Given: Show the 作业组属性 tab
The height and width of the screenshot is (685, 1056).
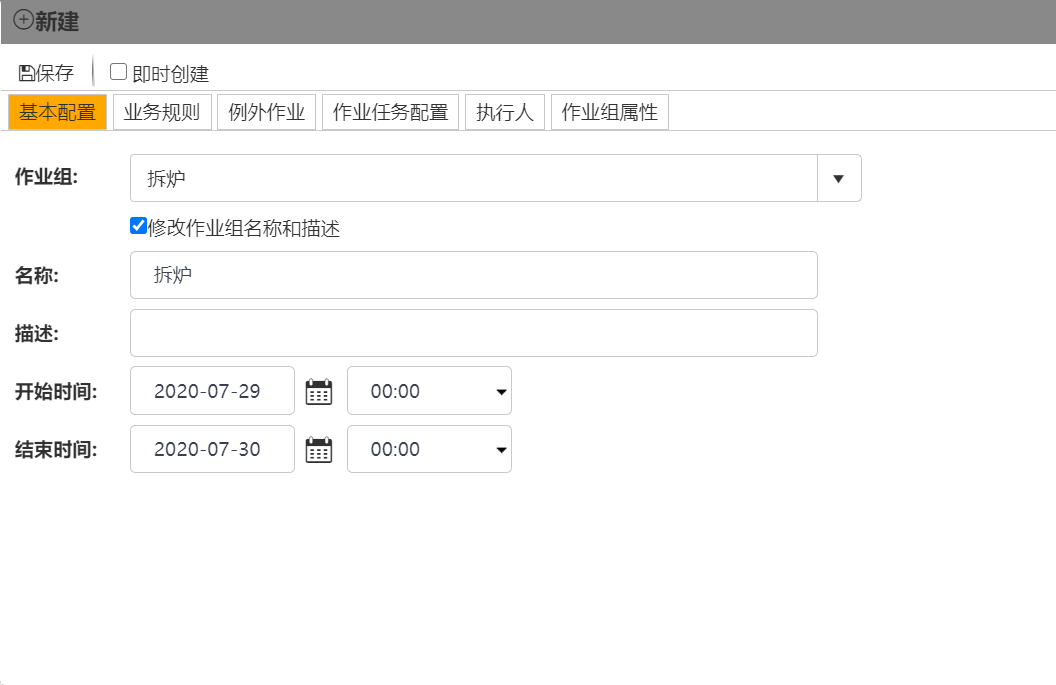Looking at the screenshot, I should click(609, 112).
